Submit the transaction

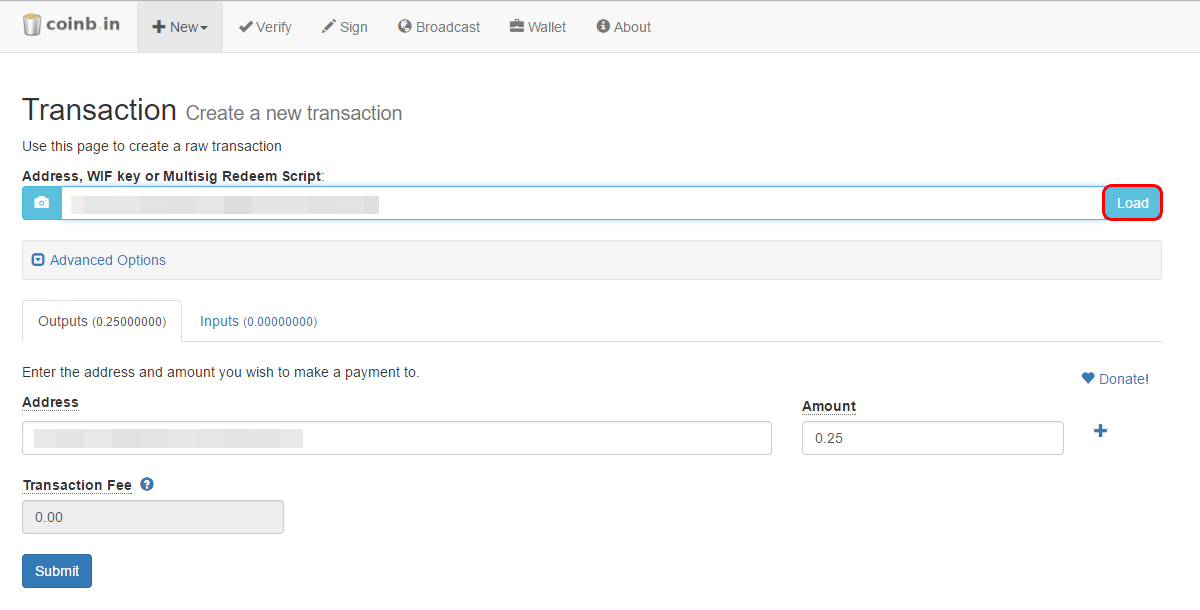(57, 571)
